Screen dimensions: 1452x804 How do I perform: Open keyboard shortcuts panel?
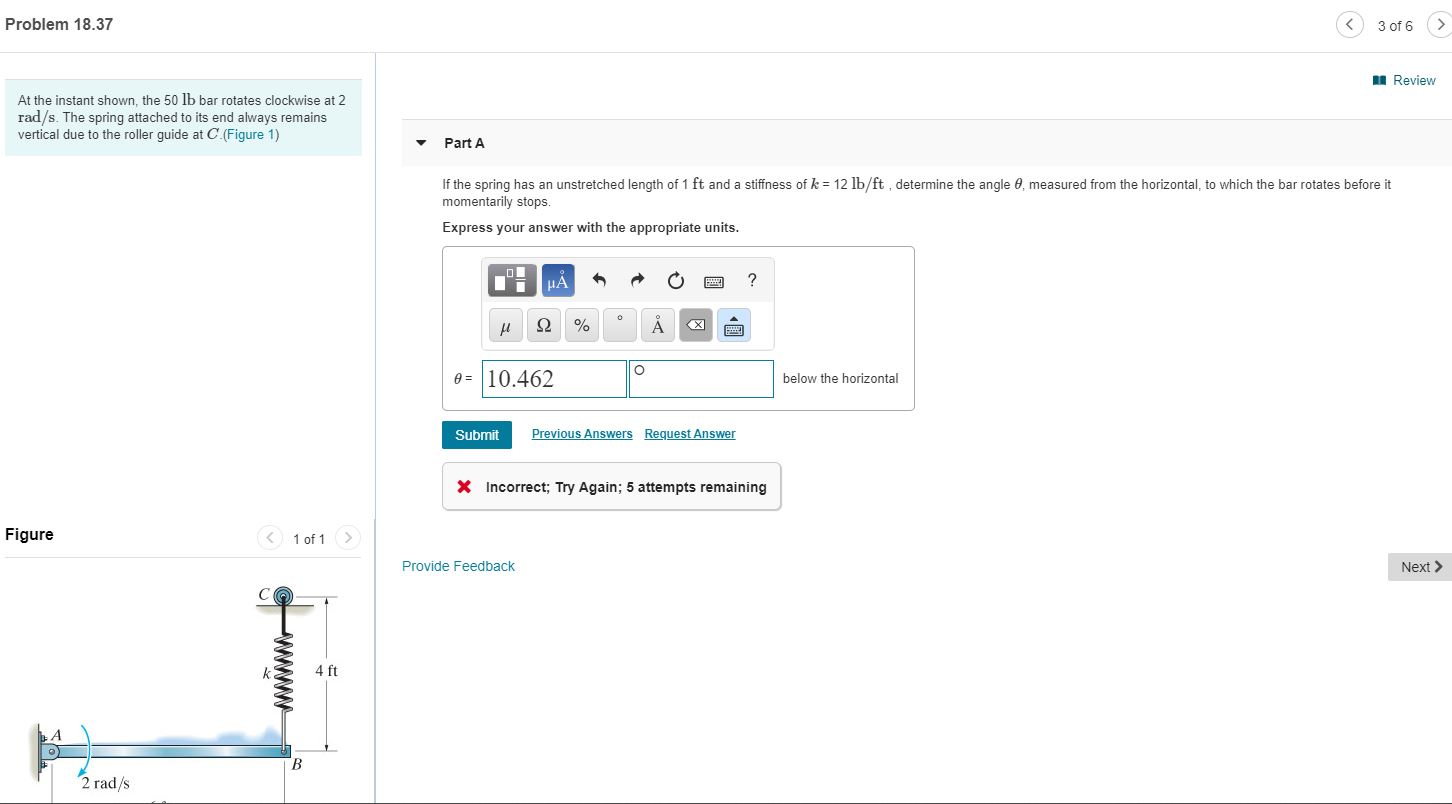(x=714, y=282)
